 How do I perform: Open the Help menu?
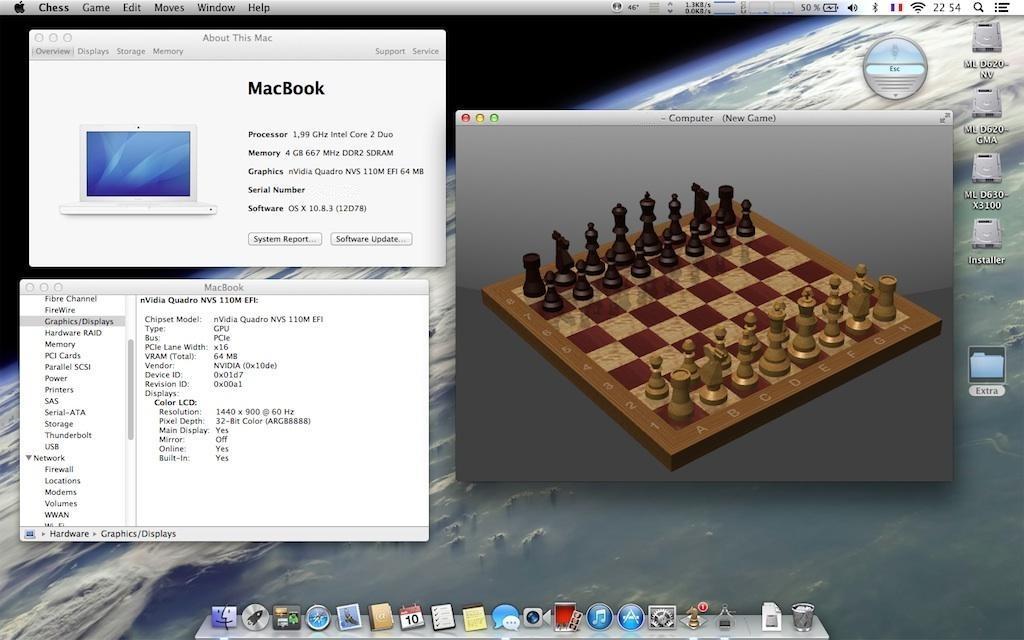(259, 7)
